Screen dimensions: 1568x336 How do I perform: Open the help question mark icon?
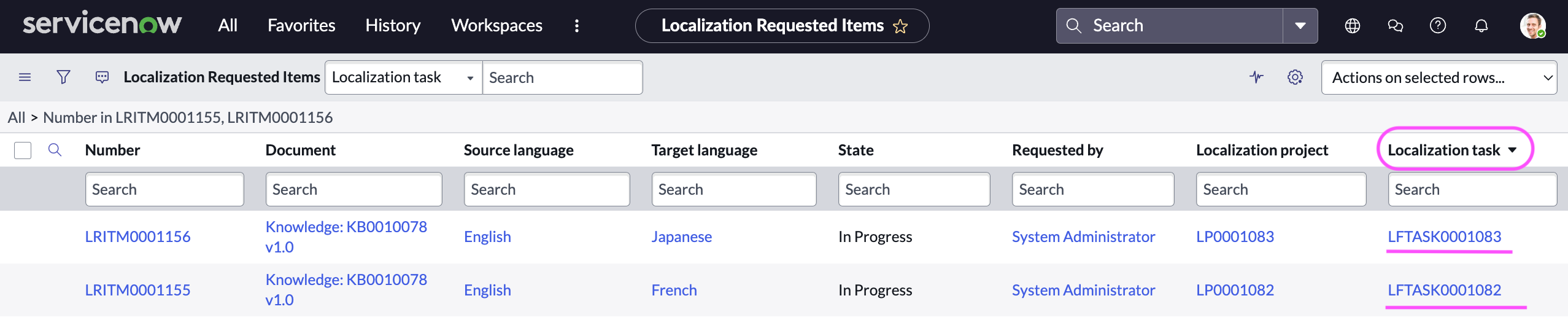tap(1438, 26)
